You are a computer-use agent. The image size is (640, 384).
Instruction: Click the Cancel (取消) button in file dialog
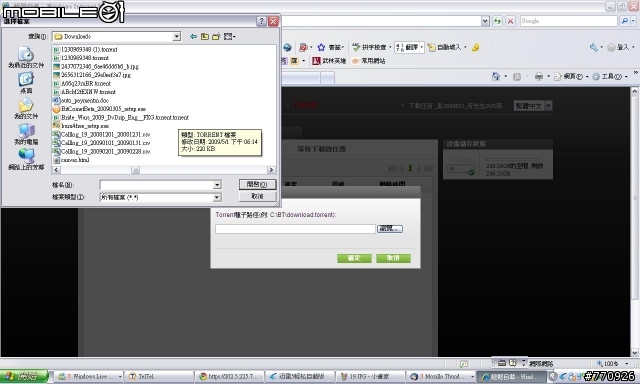click(x=257, y=196)
